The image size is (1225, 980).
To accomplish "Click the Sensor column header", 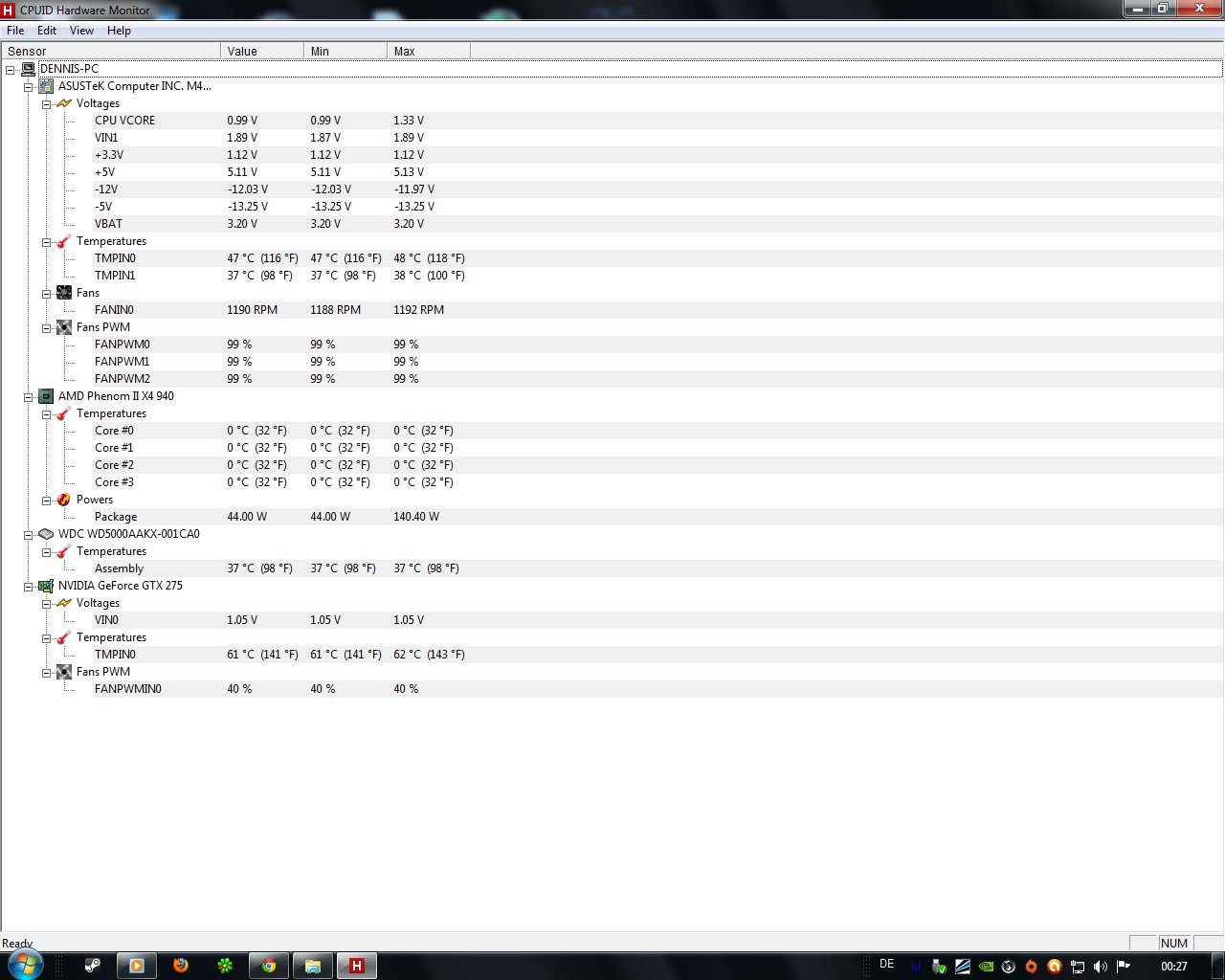I will point(111,51).
